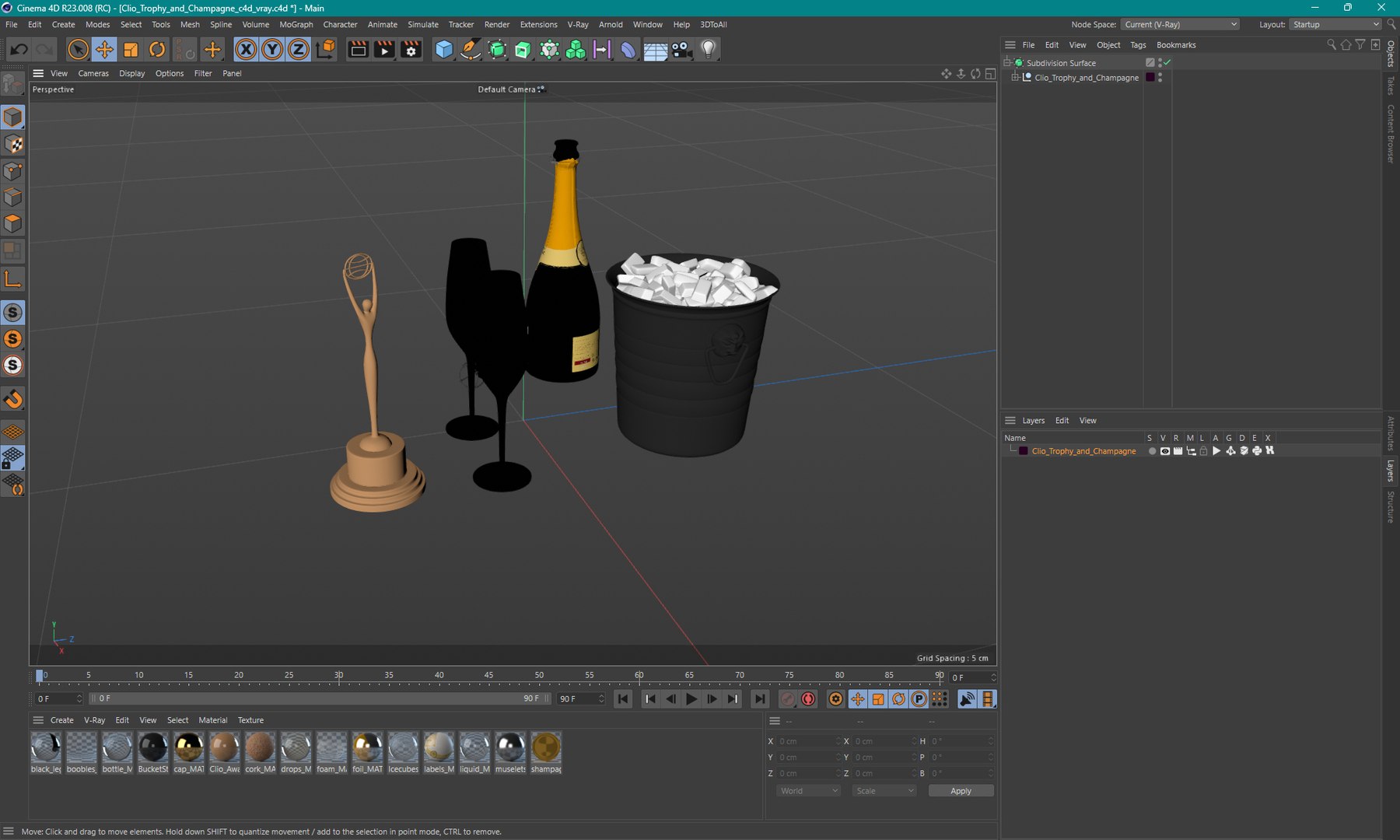1400x840 pixels.
Task: Toggle autokeying button
Action: point(808,699)
